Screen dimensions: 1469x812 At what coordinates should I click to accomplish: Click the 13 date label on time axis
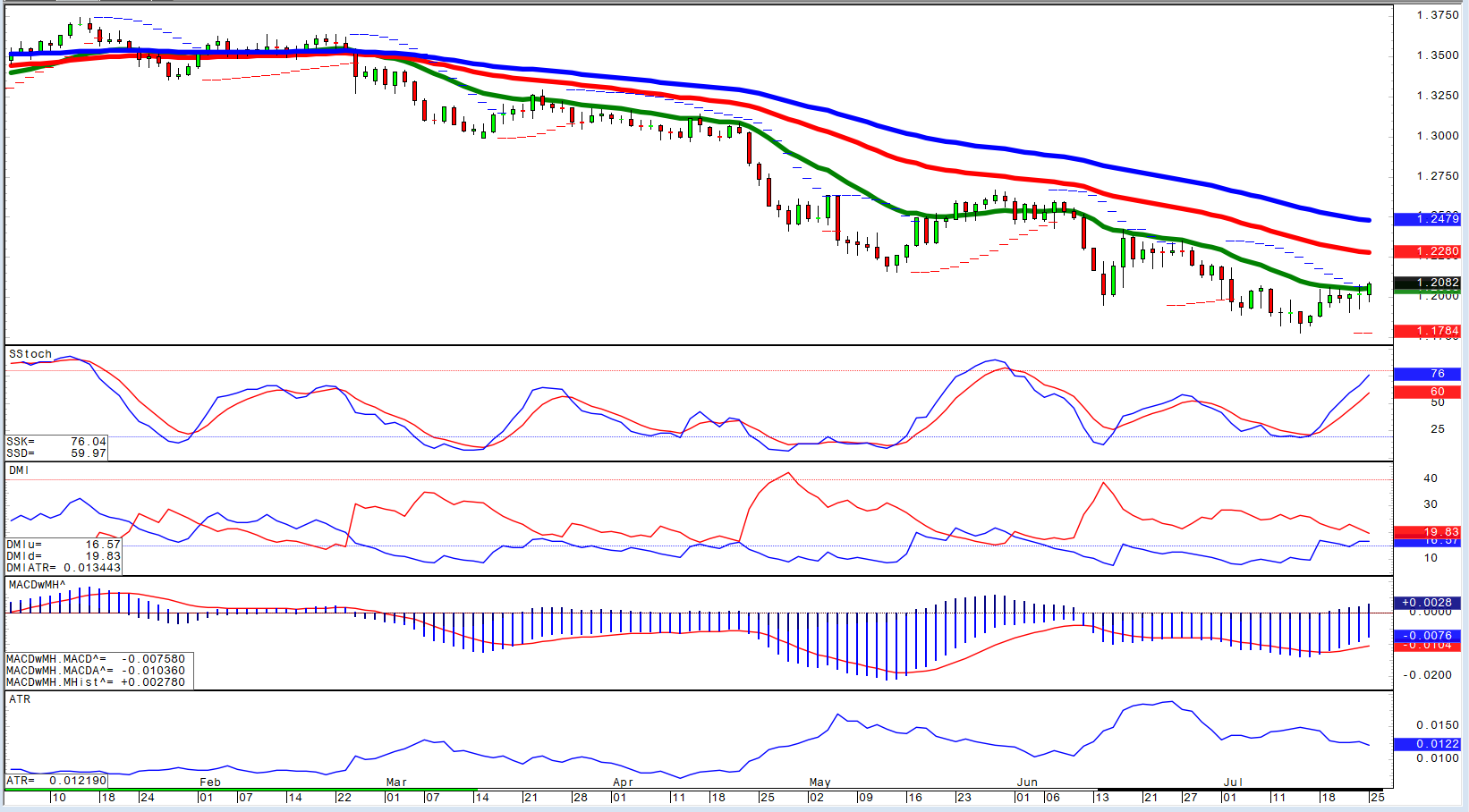click(x=1101, y=798)
